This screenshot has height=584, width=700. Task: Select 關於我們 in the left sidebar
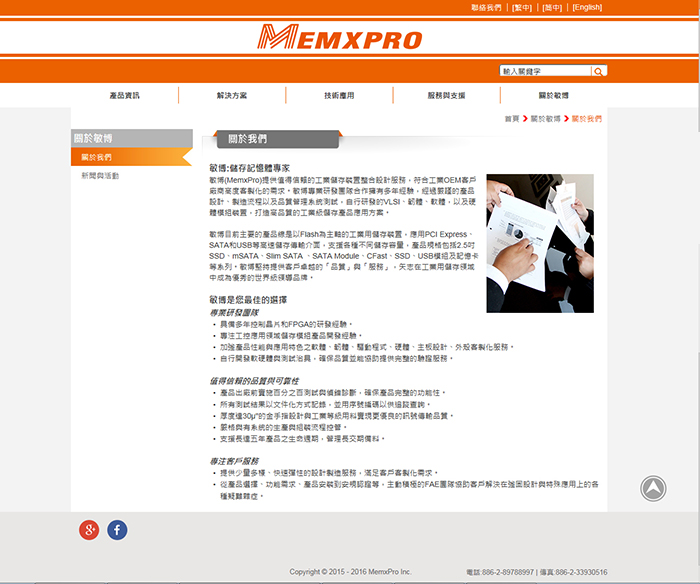point(132,157)
